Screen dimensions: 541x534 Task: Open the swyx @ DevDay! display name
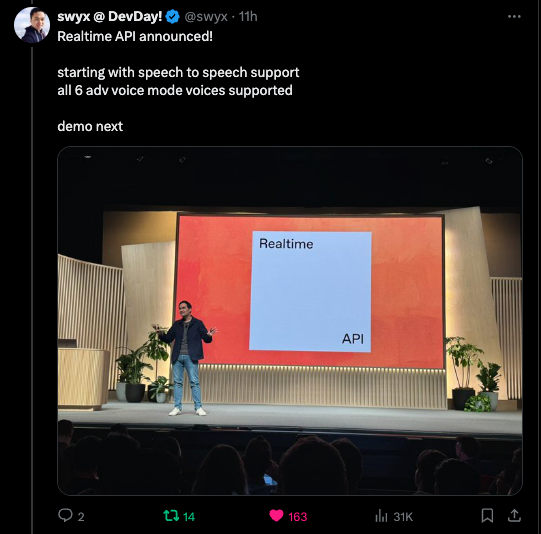(x=110, y=17)
